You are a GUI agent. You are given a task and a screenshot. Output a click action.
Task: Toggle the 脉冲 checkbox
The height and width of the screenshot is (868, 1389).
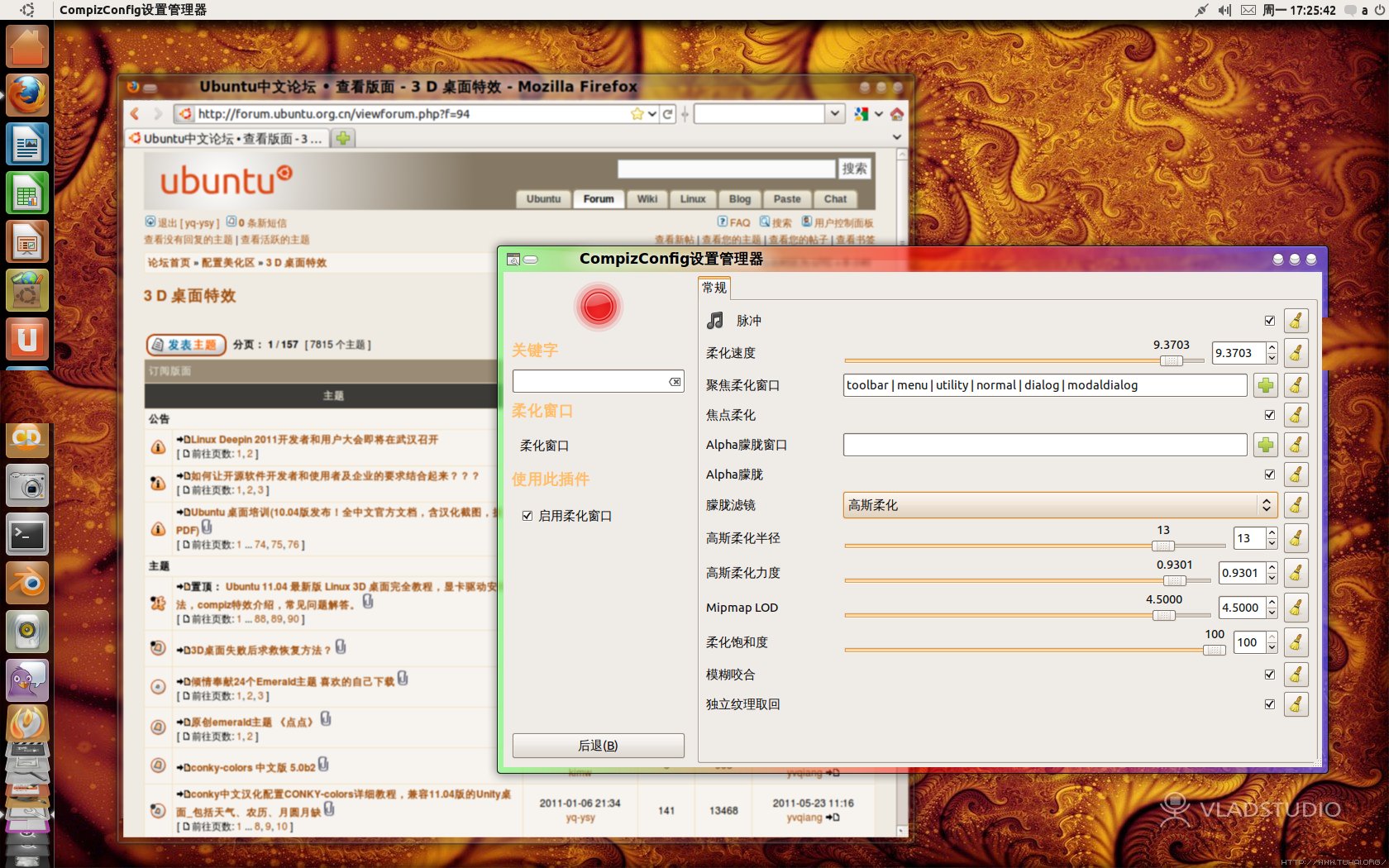pyautogui.click(x=1269, y=321)
